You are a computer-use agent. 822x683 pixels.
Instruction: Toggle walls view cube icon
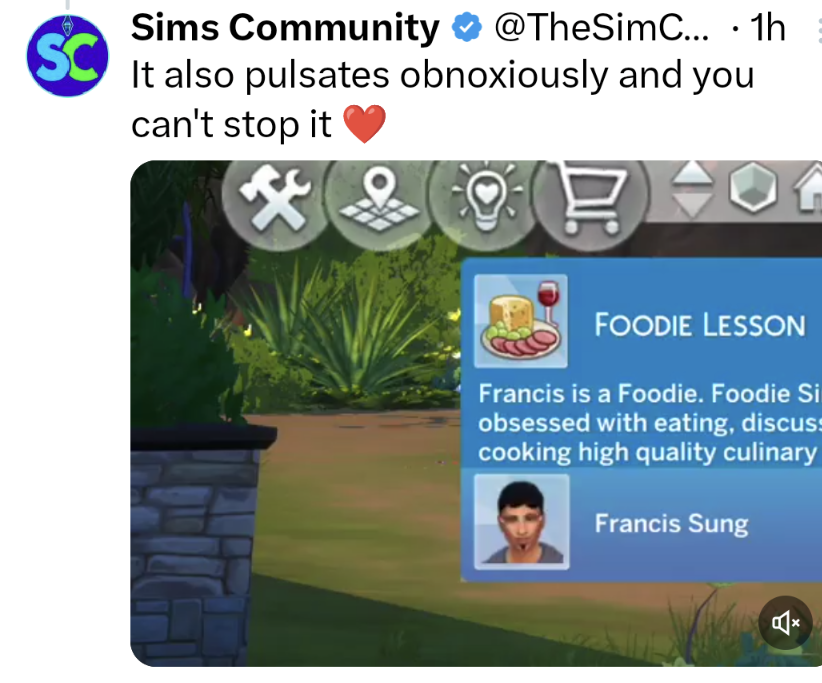(x=753, y=187)
